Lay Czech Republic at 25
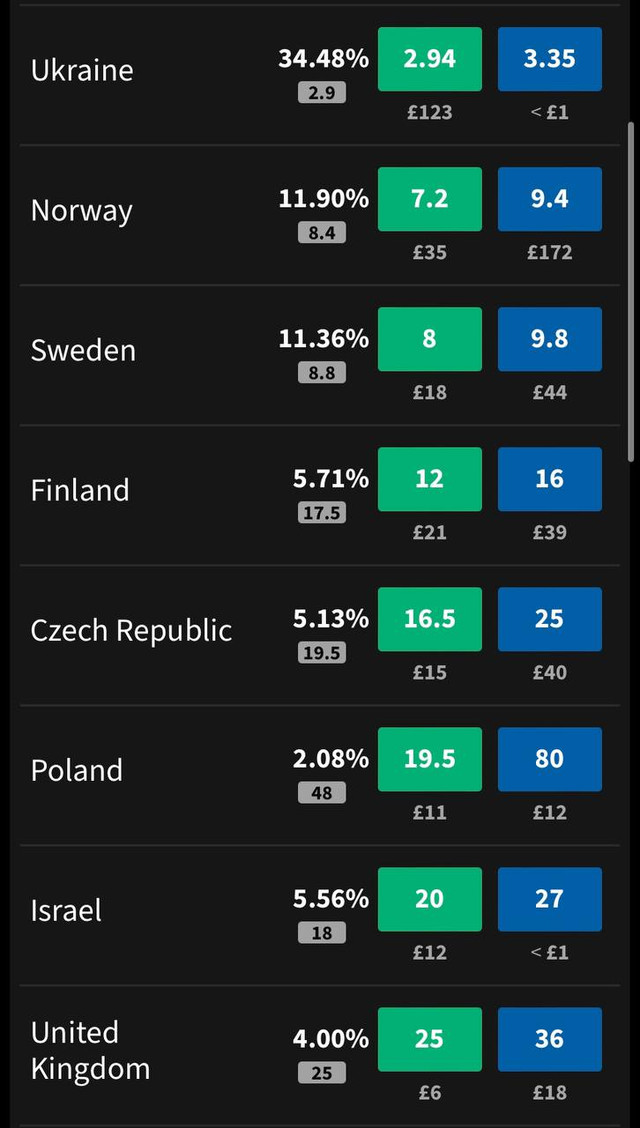This screenshot has height=1128, width=640. 549,619
